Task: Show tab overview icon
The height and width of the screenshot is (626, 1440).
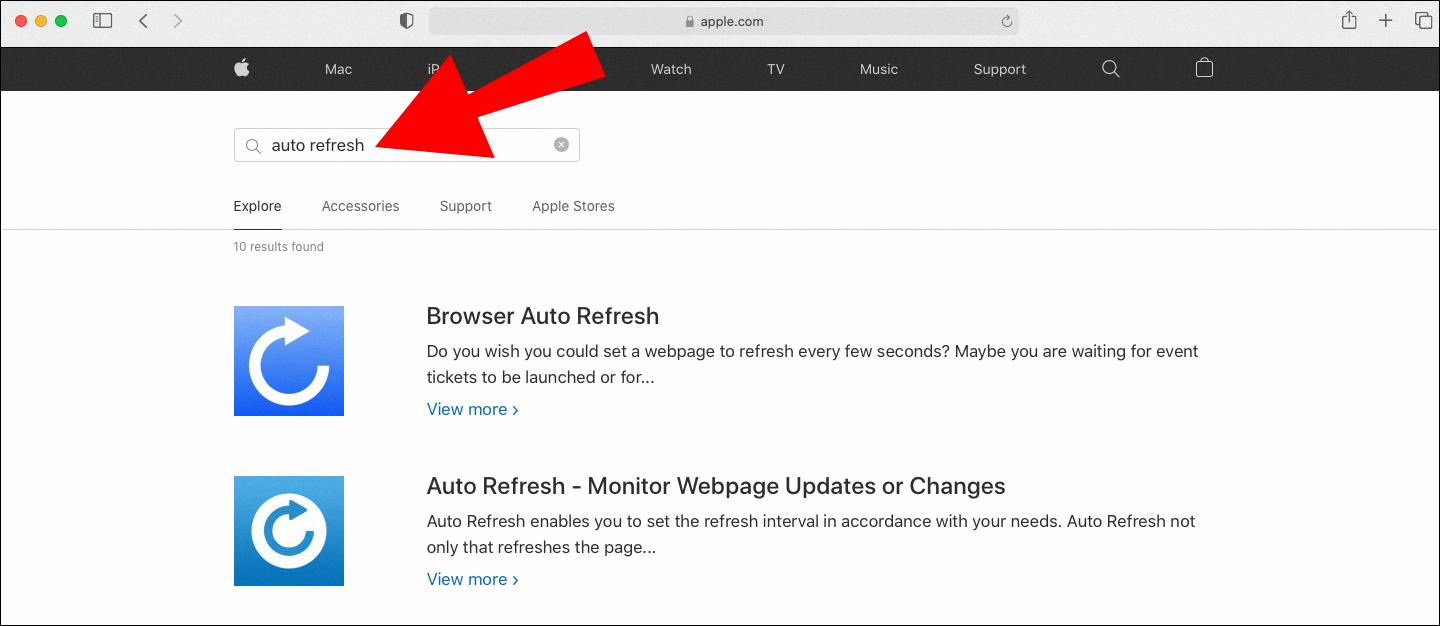Action: (x=1423, y=20)
